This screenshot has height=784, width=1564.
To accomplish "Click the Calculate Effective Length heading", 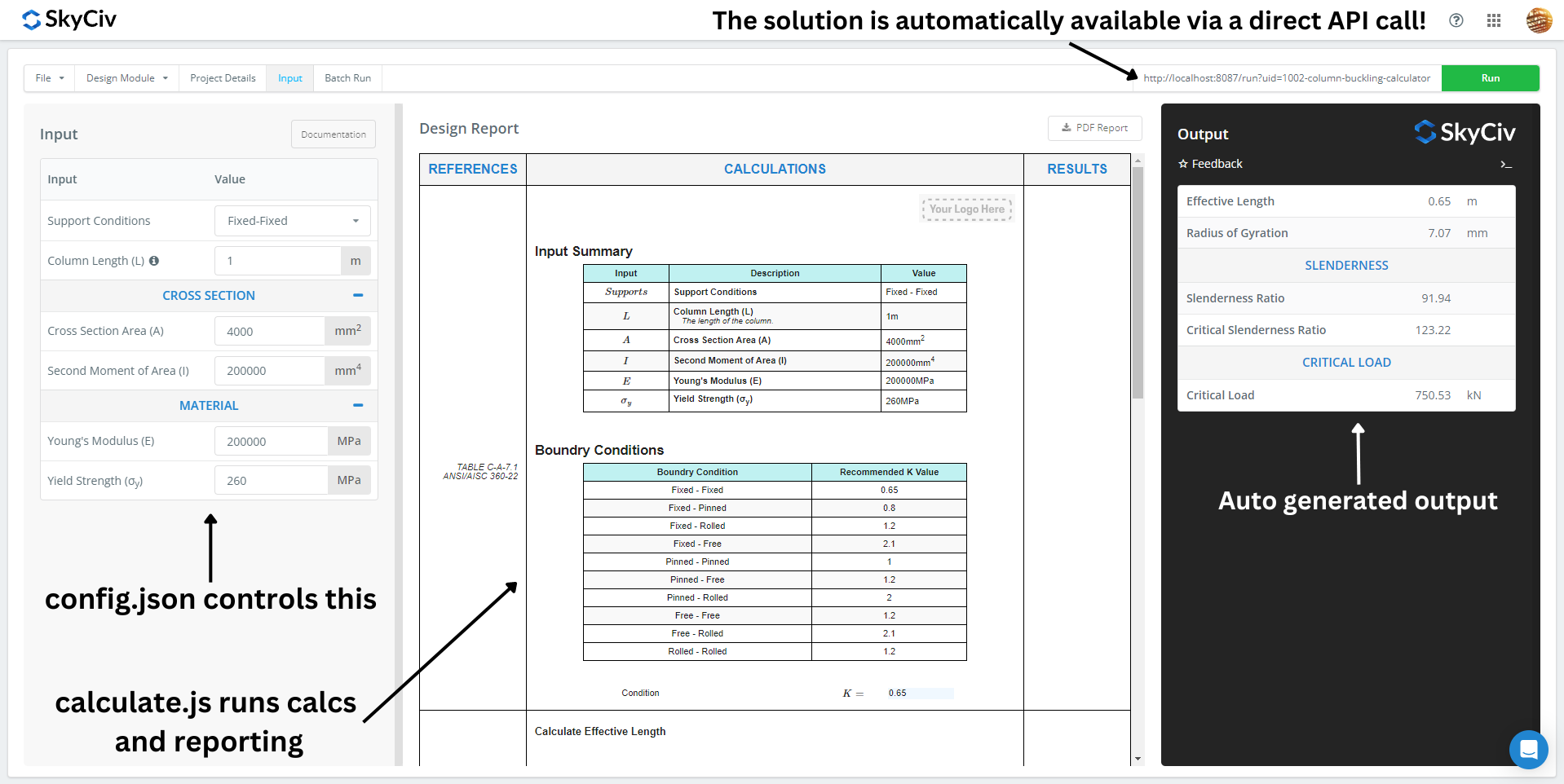I will tap(600, 731).
